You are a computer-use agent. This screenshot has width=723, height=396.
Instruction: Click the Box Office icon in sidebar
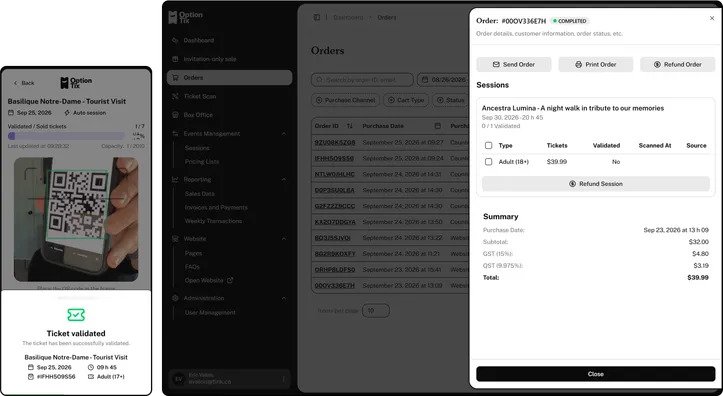175,115
